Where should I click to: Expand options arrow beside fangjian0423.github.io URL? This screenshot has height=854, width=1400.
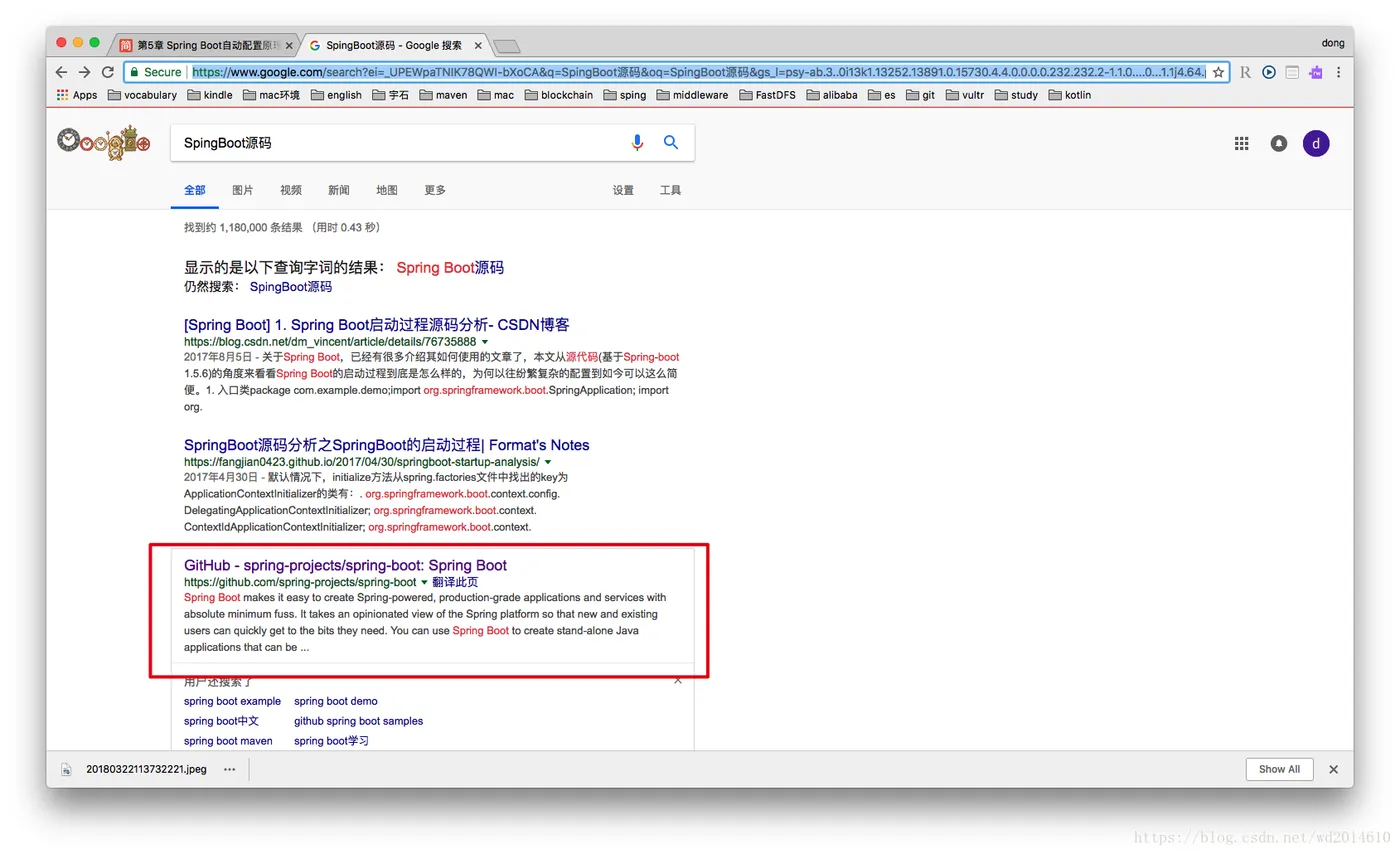(x=548, y=462)
